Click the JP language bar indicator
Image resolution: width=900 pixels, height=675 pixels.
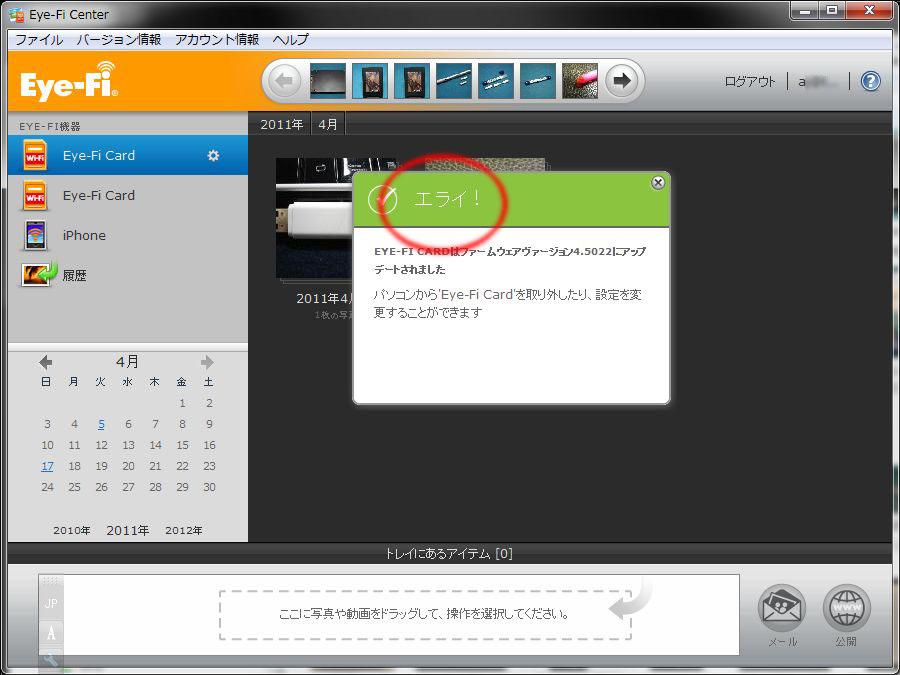coord(51,603)
